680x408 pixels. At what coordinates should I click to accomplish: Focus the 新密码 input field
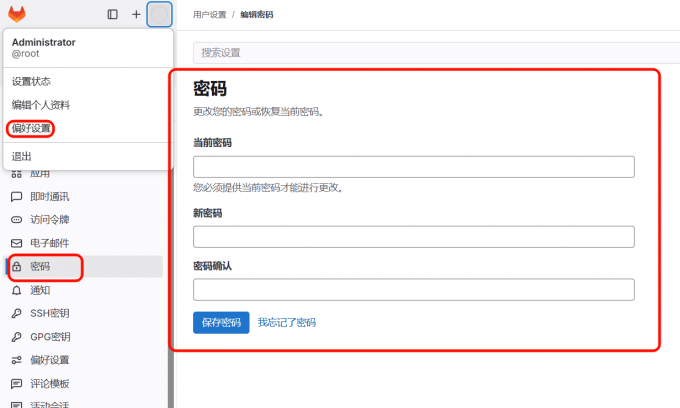point(414,237)
